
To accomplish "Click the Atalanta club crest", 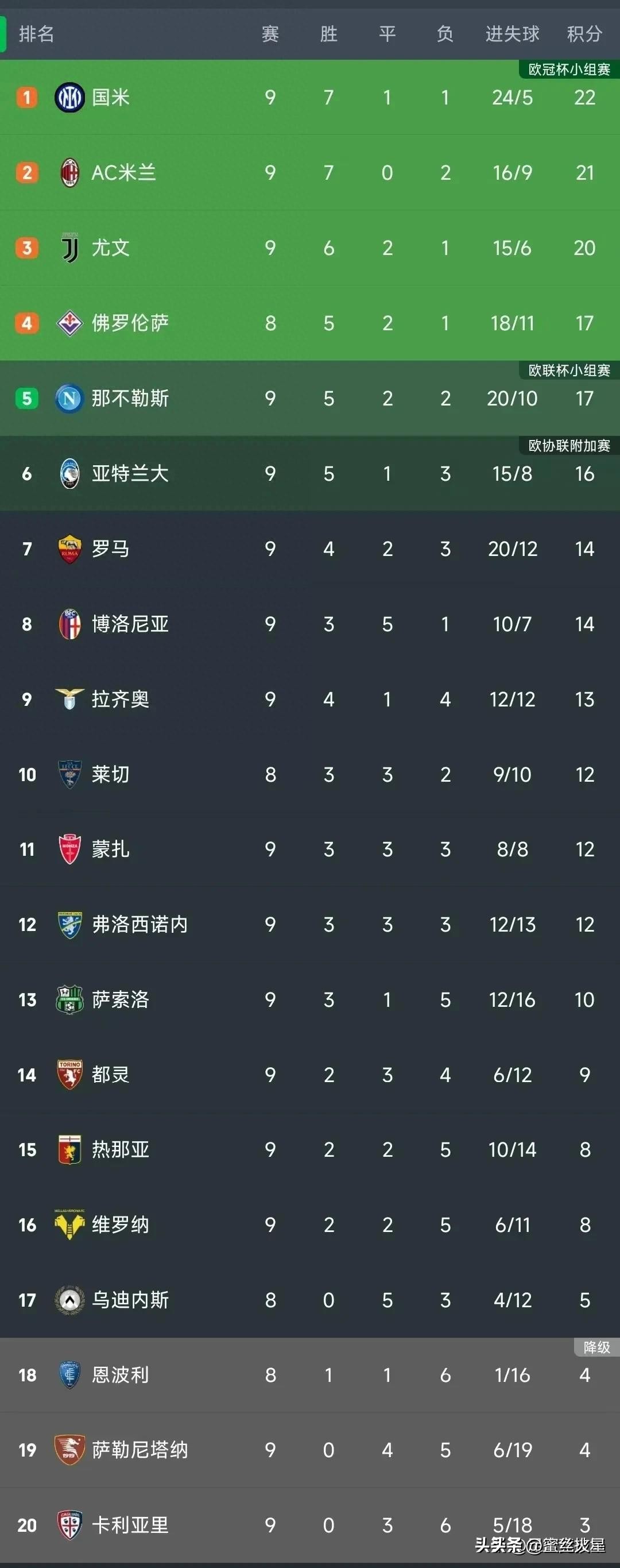I will [x=69, y=474].
